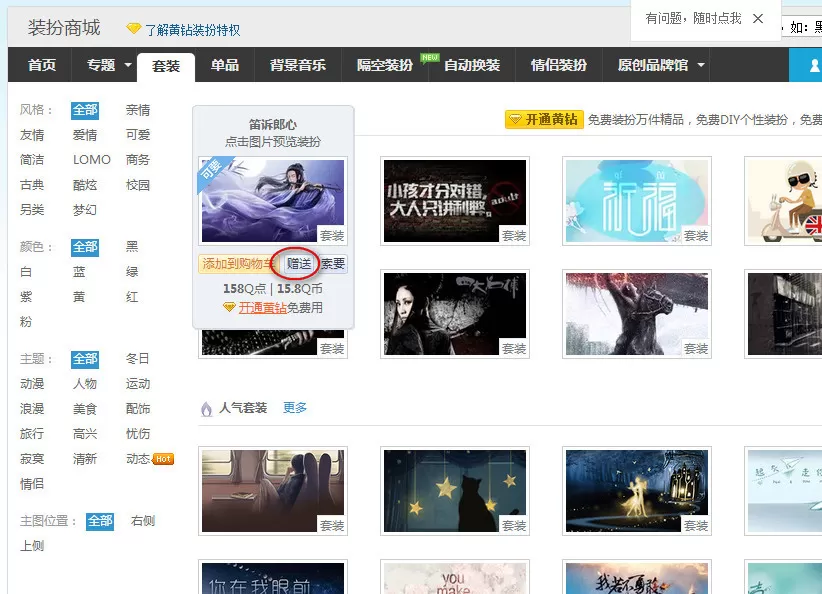
Task: Open the 隔空装扮 tab
Action: pos(384,65)
